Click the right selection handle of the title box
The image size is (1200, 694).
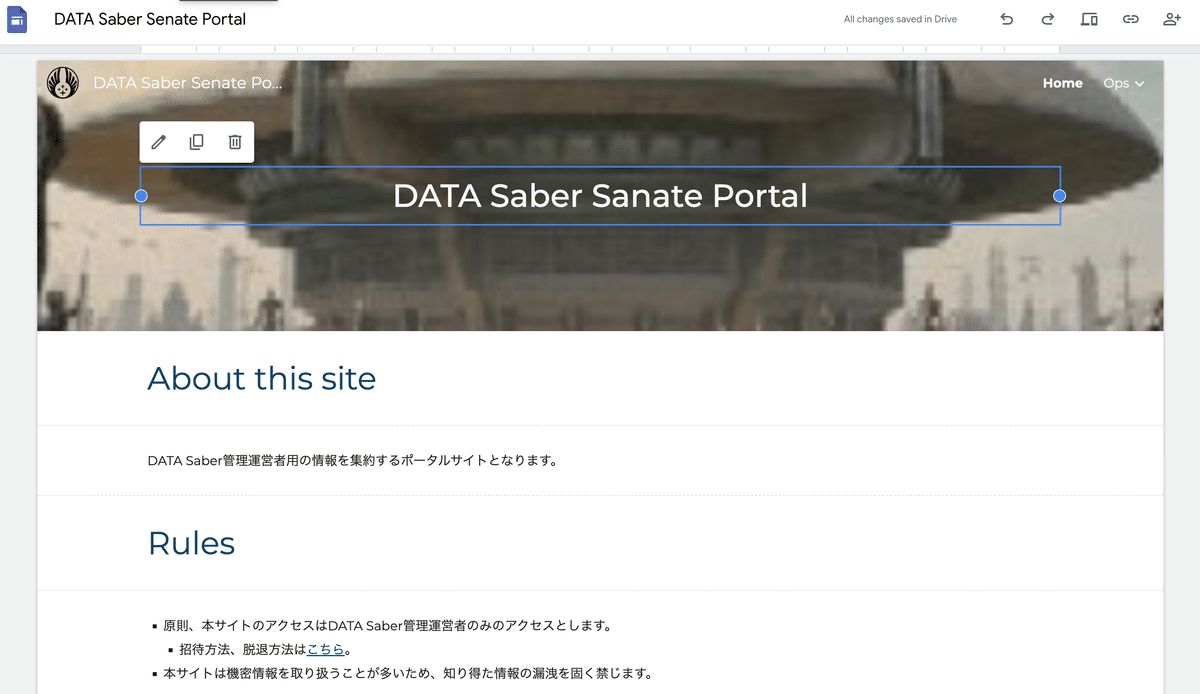(x=1060, y=196)
